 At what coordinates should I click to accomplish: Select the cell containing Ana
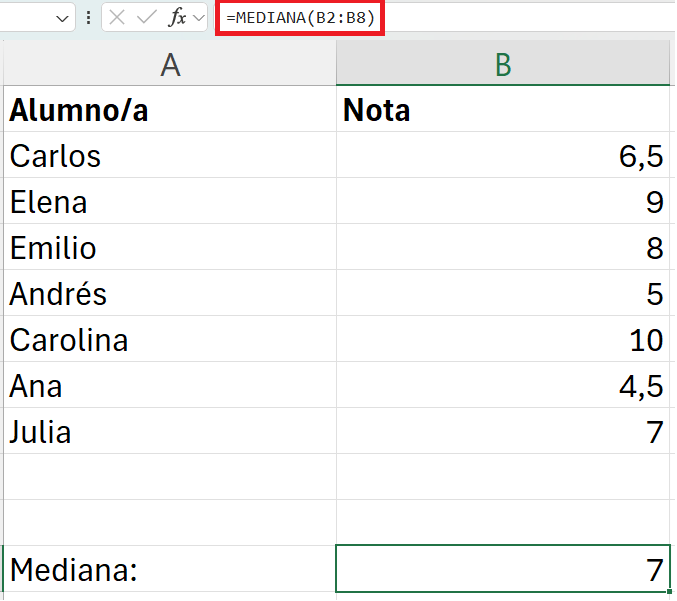pos(170,385)
